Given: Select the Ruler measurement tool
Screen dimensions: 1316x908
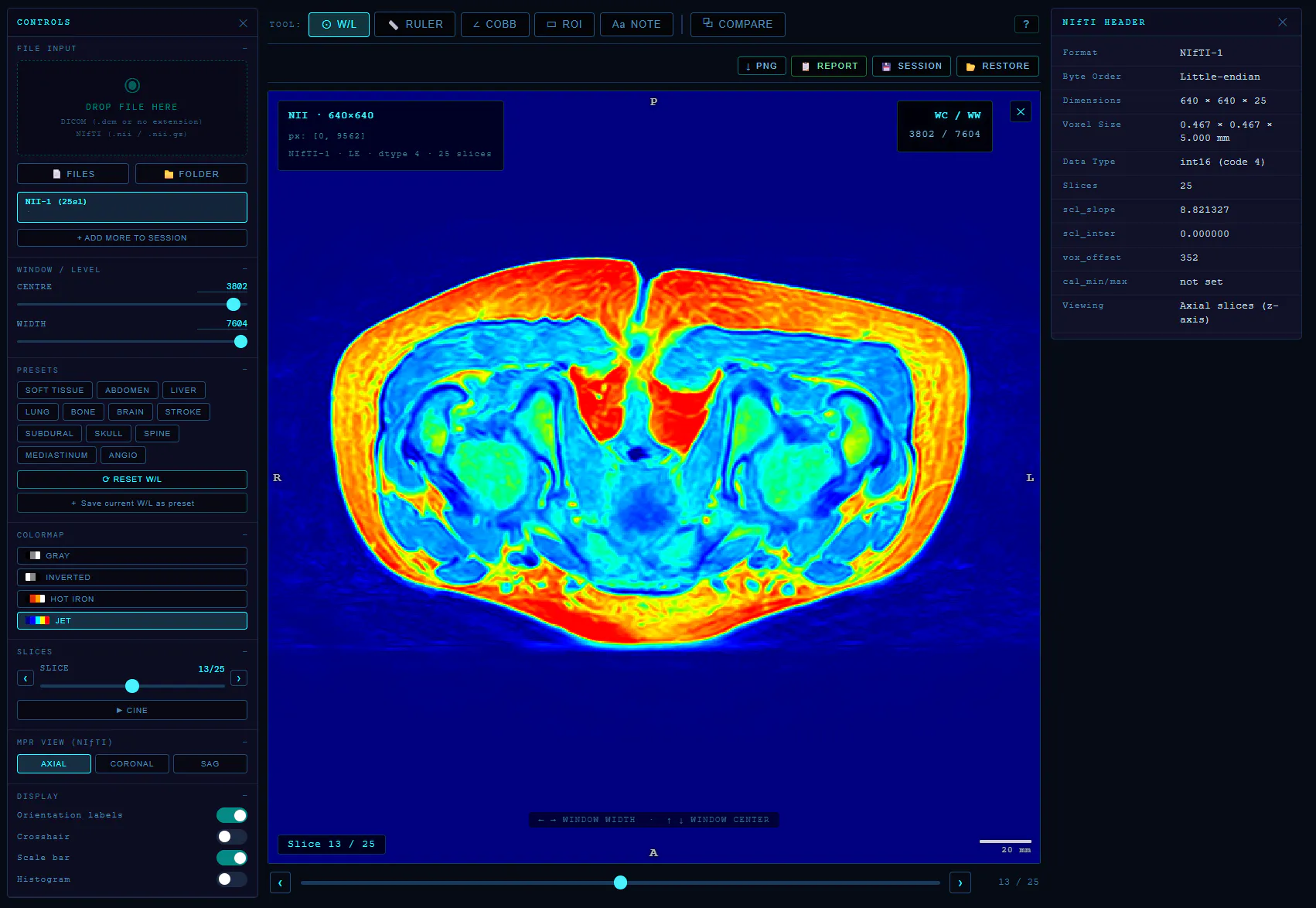Looking at the screenshot, I should 414,25.
